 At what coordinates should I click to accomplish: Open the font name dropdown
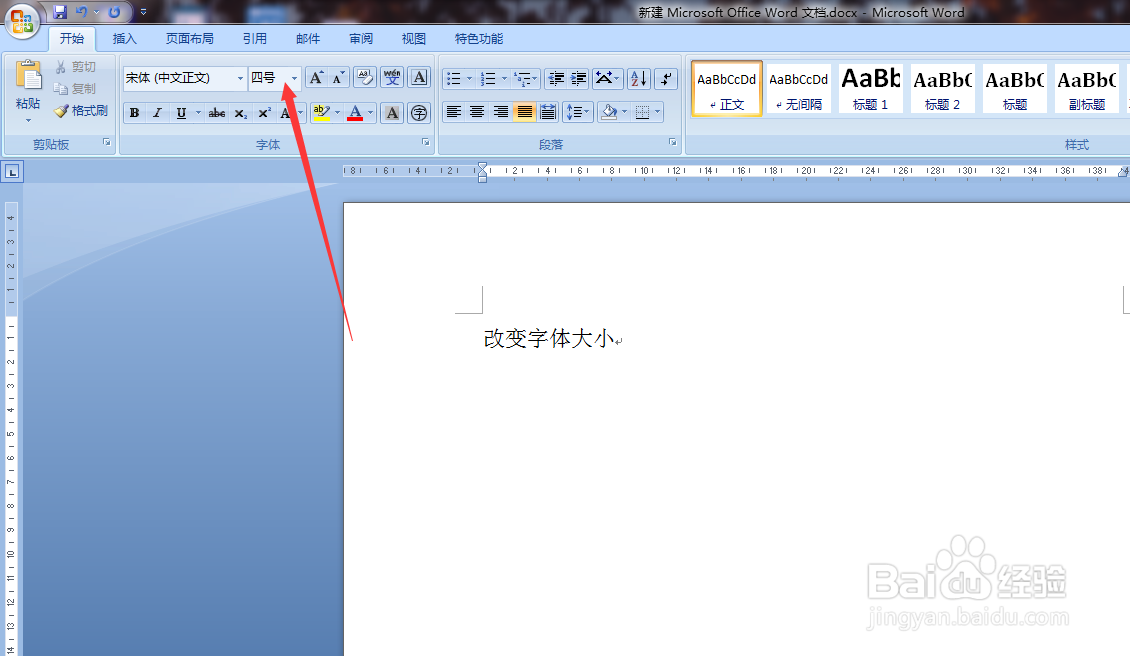coord(240,77)
